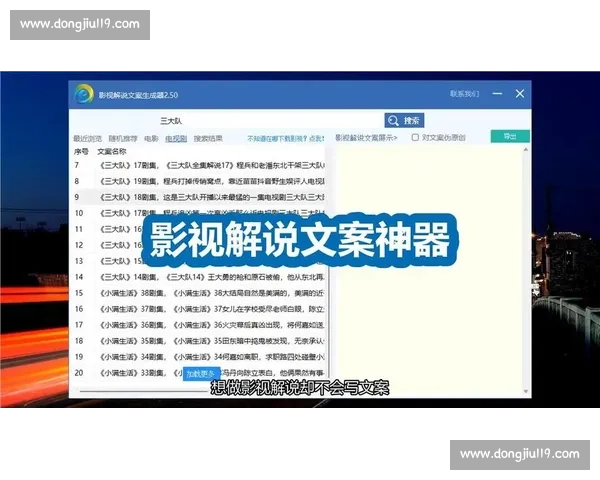Click inside the cream-colored 文案 display area
This screenshot has width=600, height=480.
[428, 270]
